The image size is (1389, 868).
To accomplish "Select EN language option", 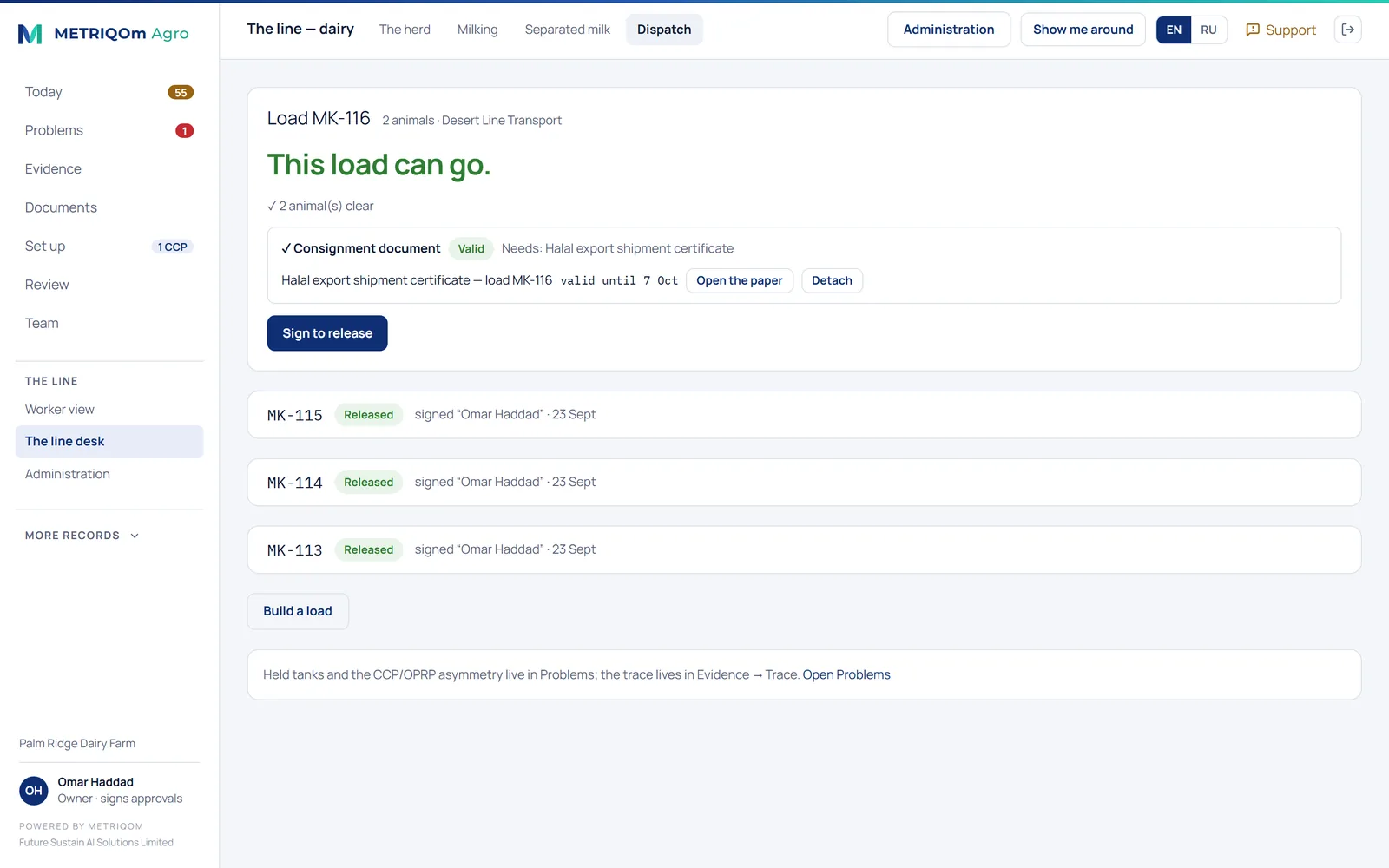I will [x=1174, y=30].
